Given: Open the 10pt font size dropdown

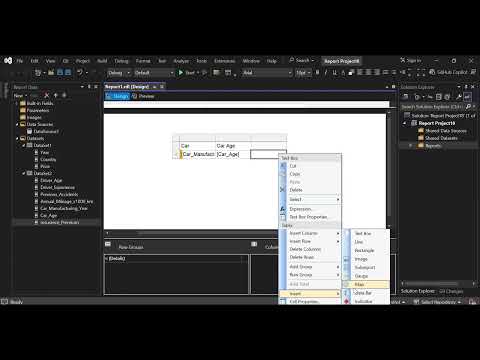Looking at the screenshot, I should point(303,73).
